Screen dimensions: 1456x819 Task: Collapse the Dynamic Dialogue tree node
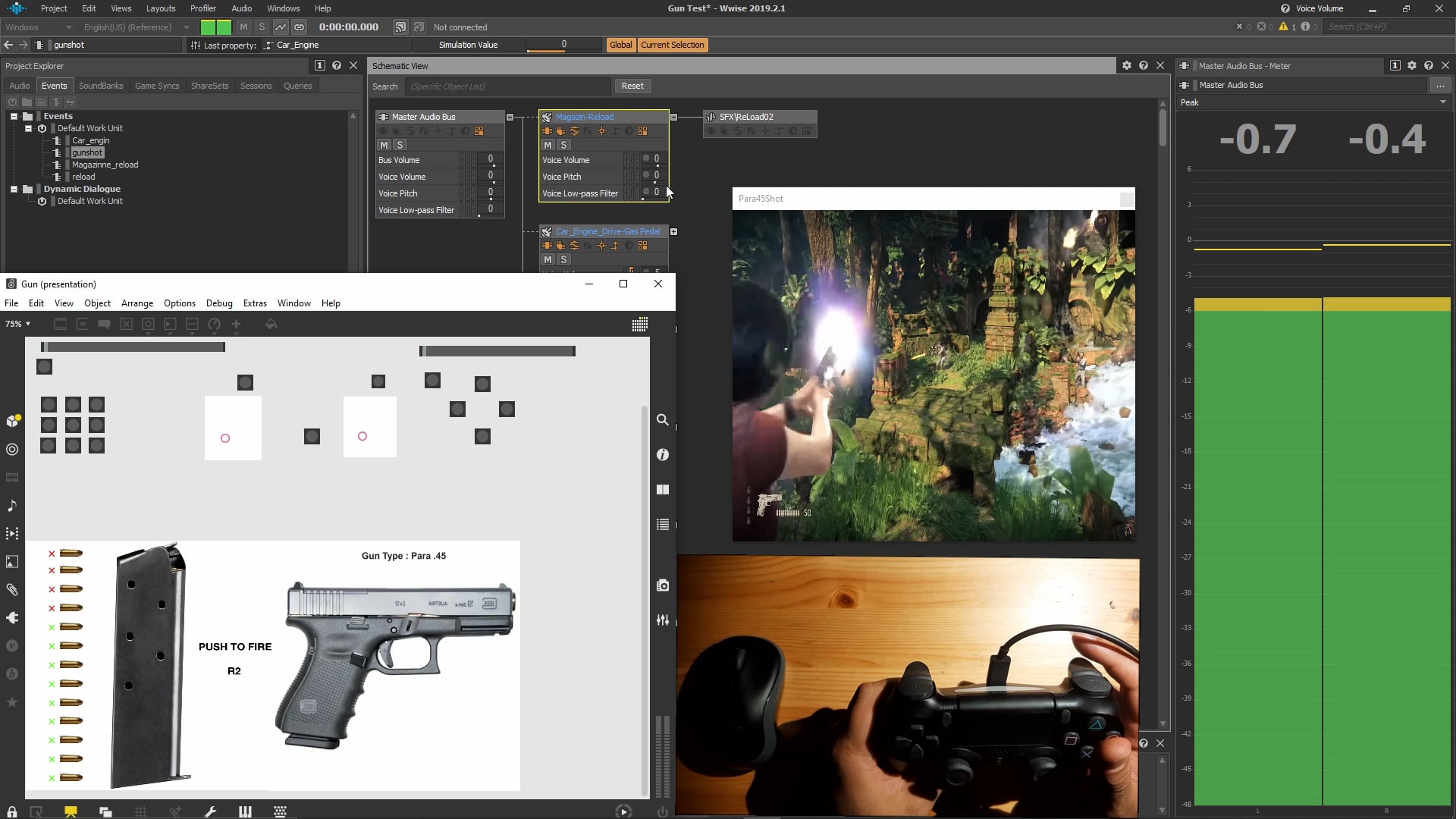[14, 189]
